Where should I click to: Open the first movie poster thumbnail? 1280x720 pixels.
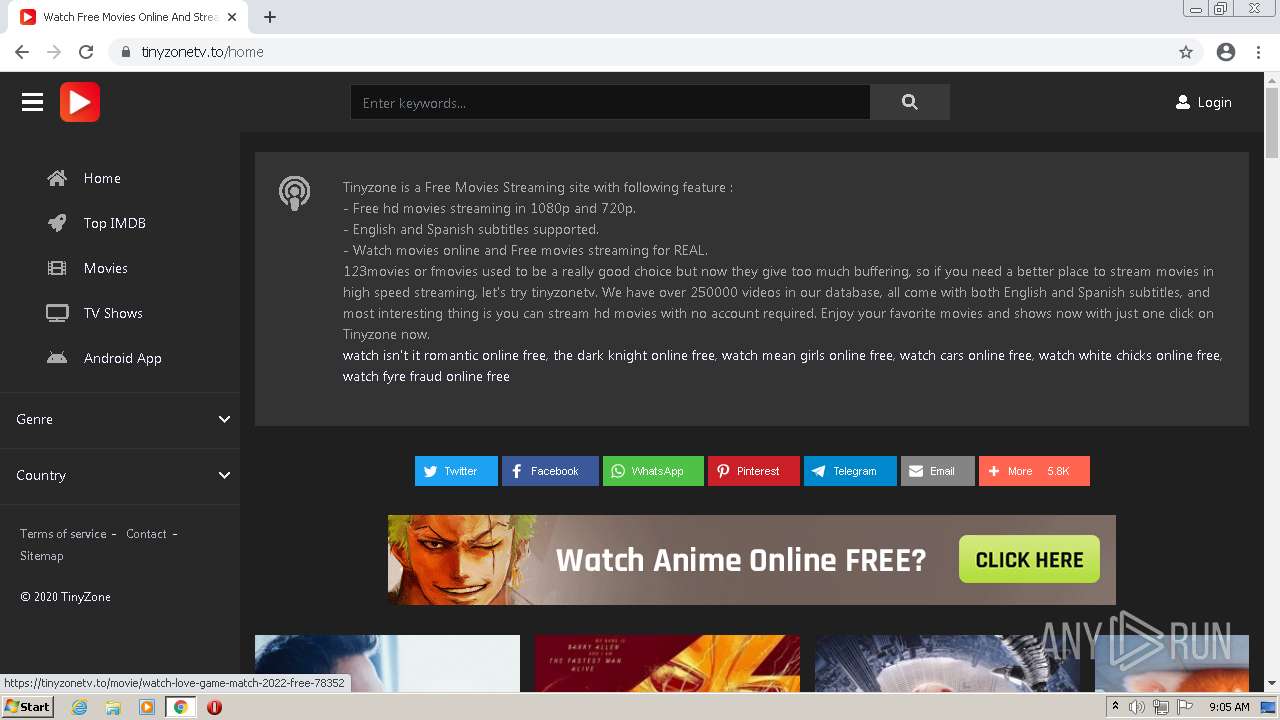pyautogui.click(x=387, y=663)
